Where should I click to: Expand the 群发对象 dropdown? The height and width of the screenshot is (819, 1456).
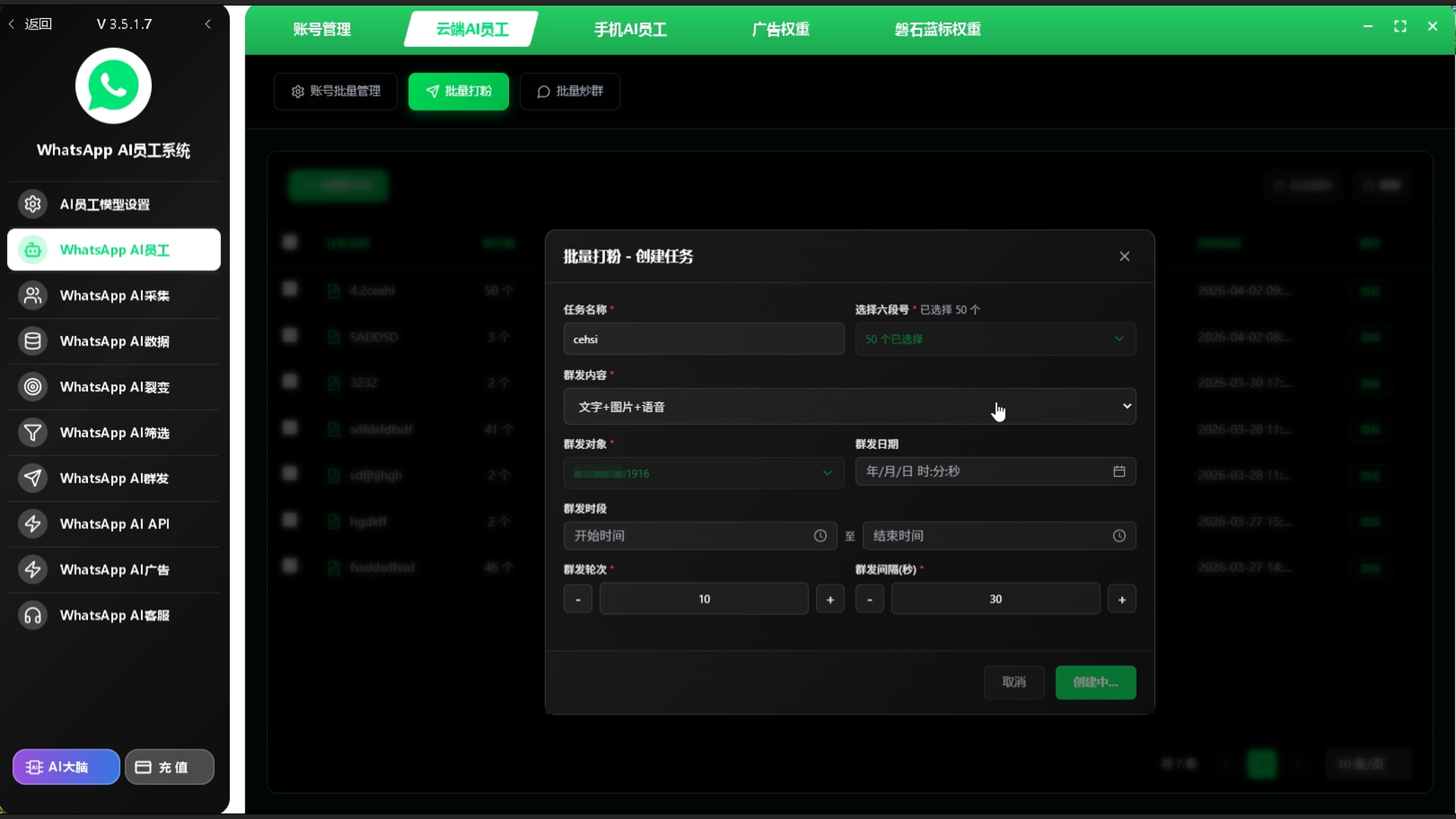pyautogui.click(x=703, y=473)
